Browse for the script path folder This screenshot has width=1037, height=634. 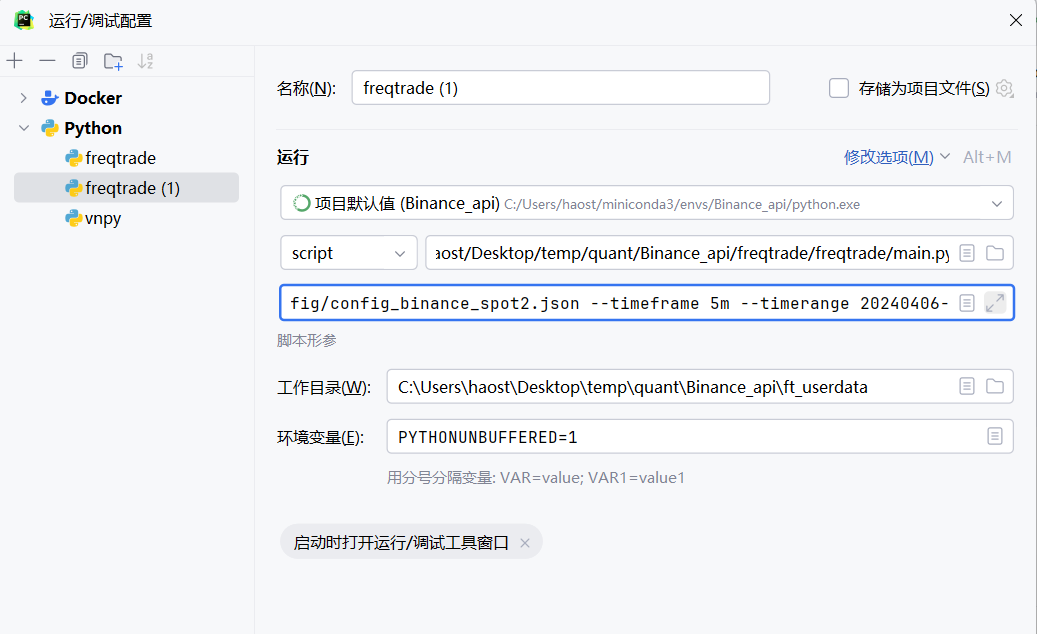(995, 253)
